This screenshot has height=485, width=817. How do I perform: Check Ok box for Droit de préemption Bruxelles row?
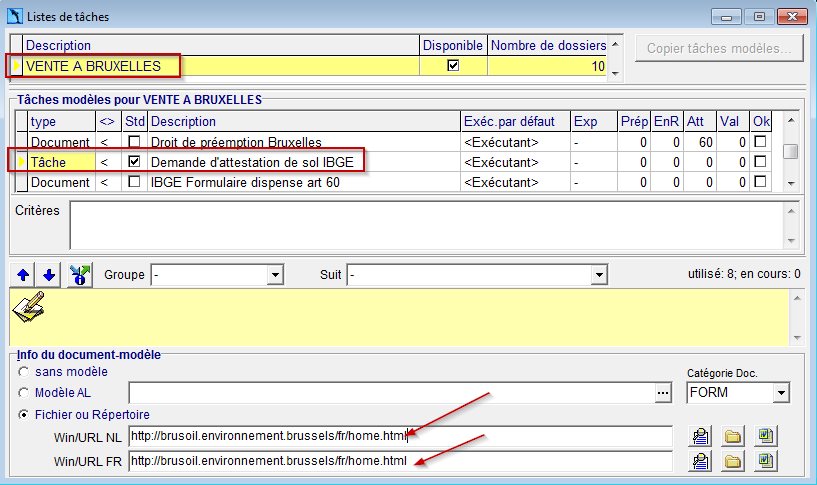coord(760,142)
